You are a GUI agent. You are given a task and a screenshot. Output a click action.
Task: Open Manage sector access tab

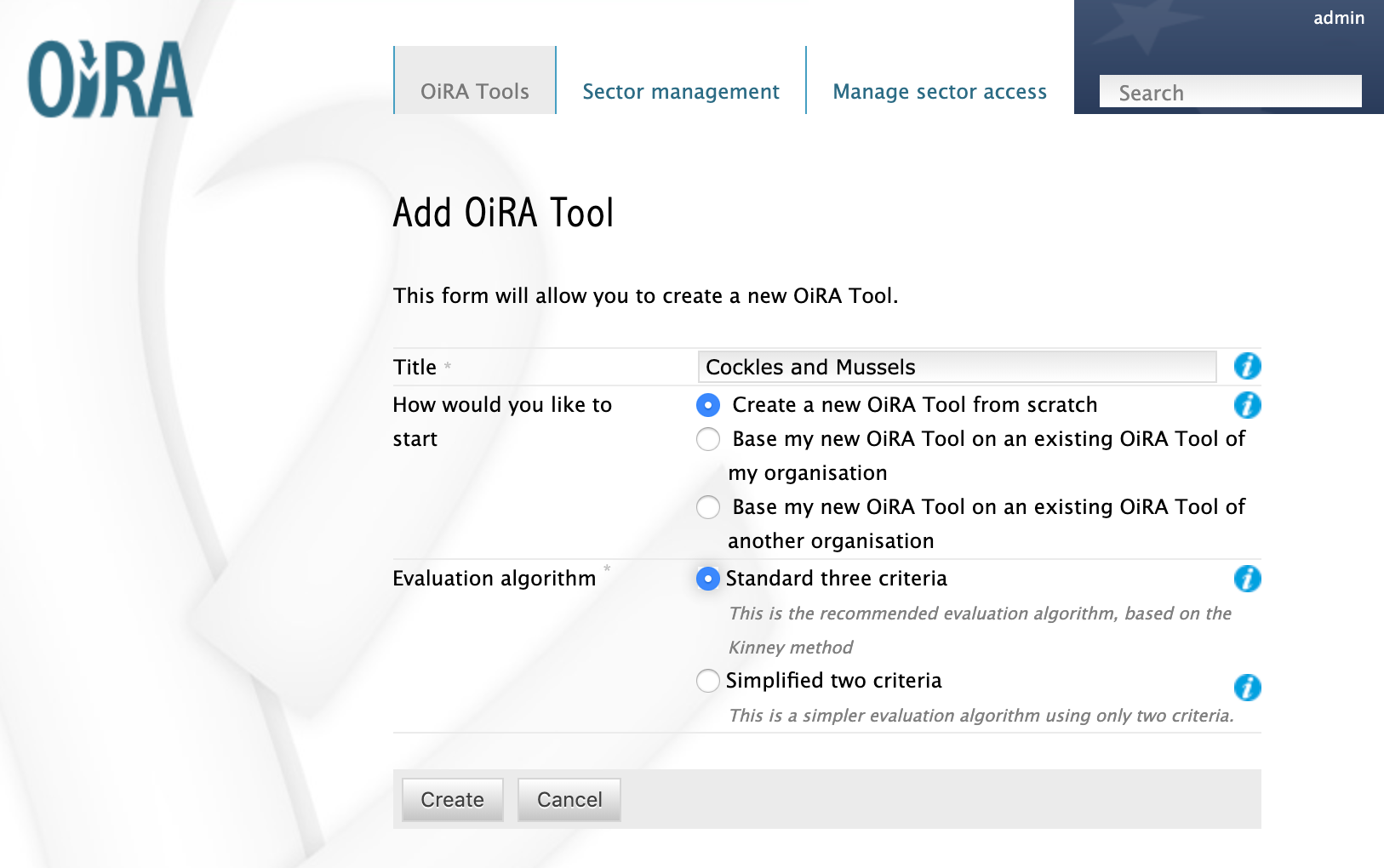tap(940, 91)
